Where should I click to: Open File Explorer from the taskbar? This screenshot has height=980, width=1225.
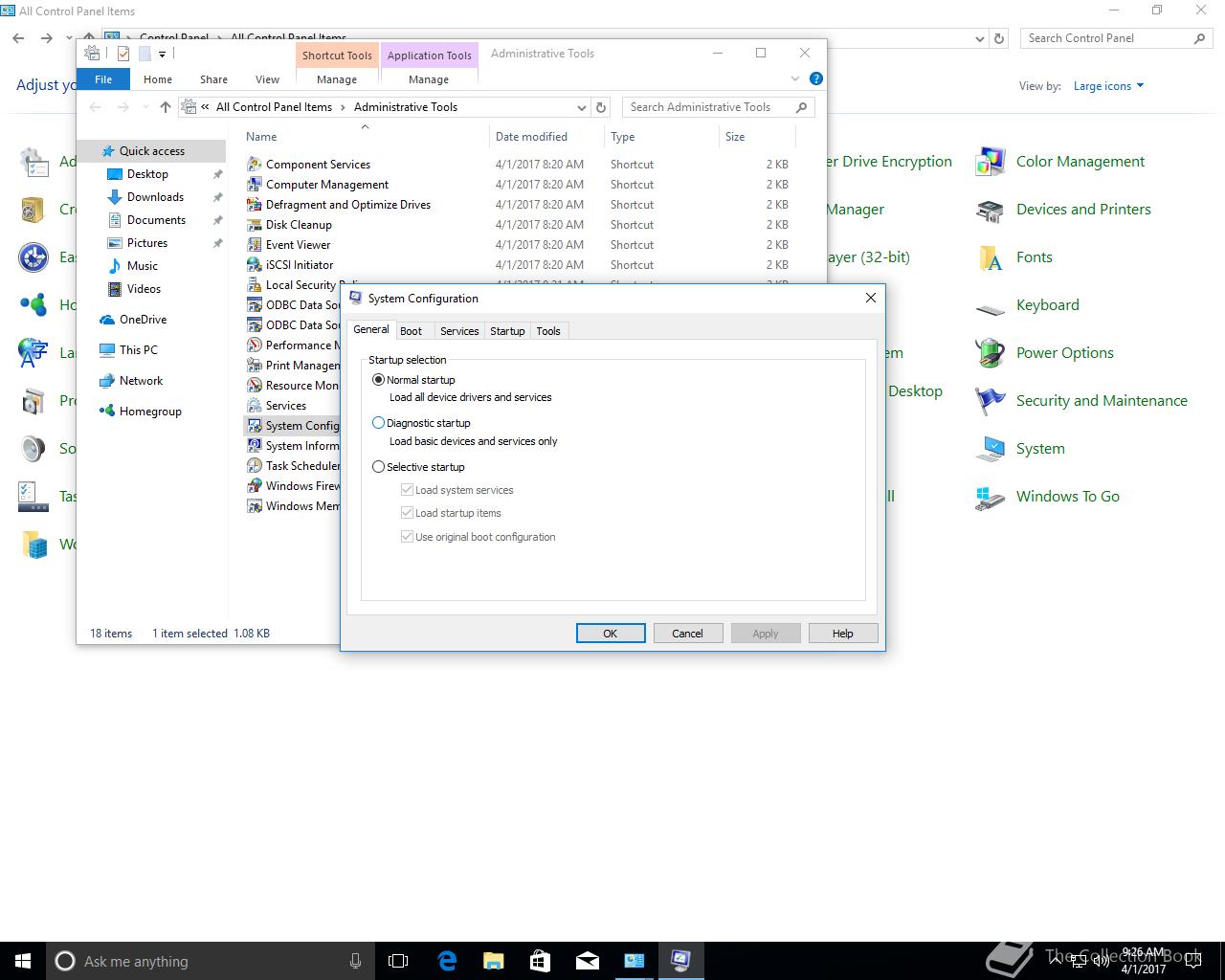[493, 961]
